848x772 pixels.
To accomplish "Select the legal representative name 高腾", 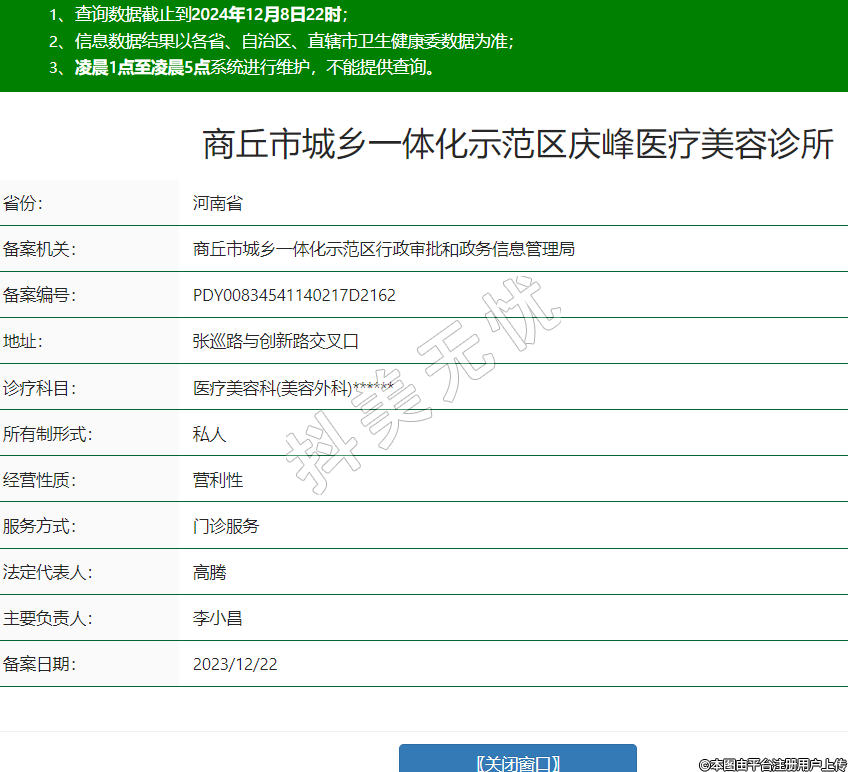I will 209,573.
